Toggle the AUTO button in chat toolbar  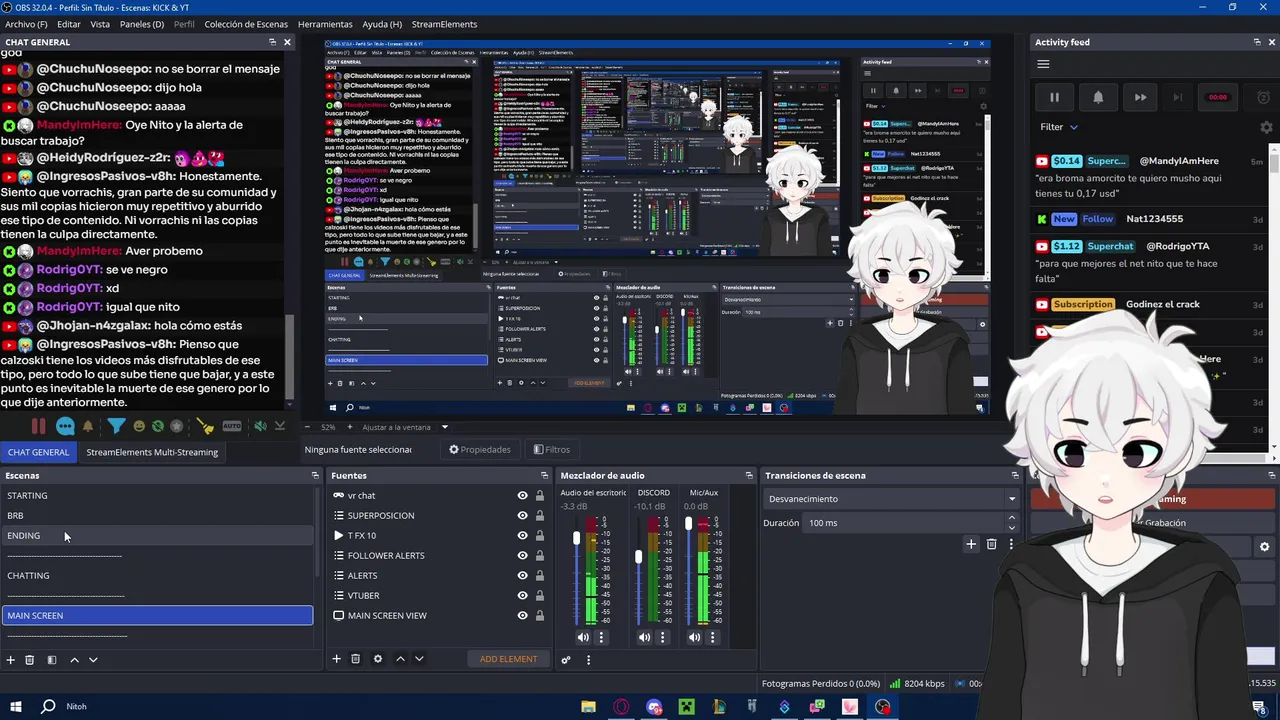232,426
